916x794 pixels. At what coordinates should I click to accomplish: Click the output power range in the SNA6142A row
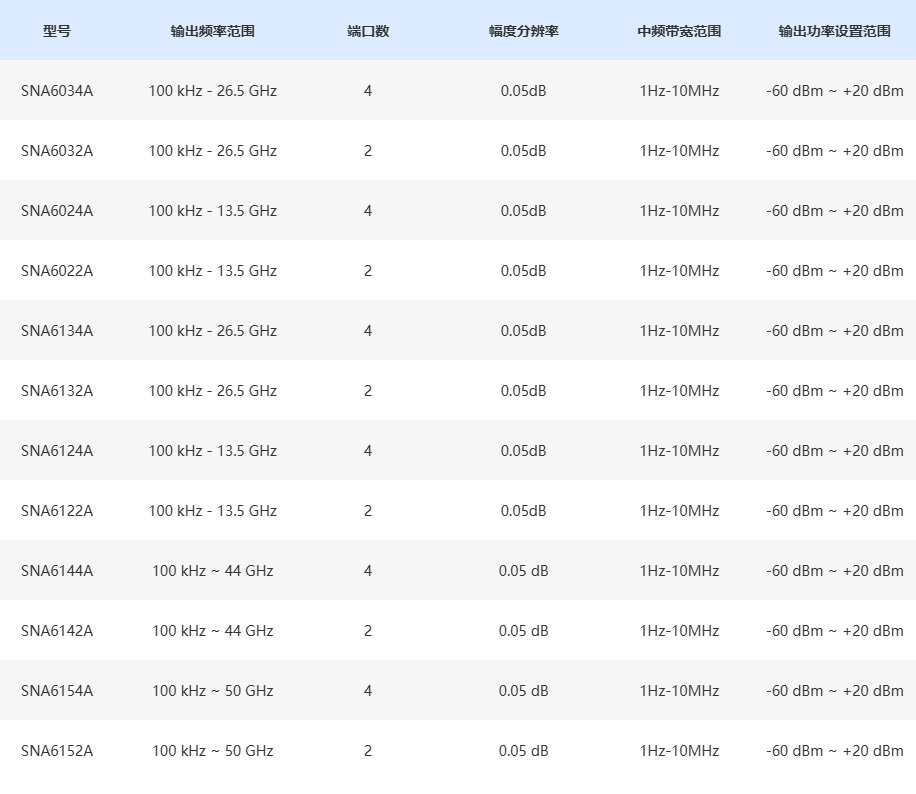tap(835, 631)
